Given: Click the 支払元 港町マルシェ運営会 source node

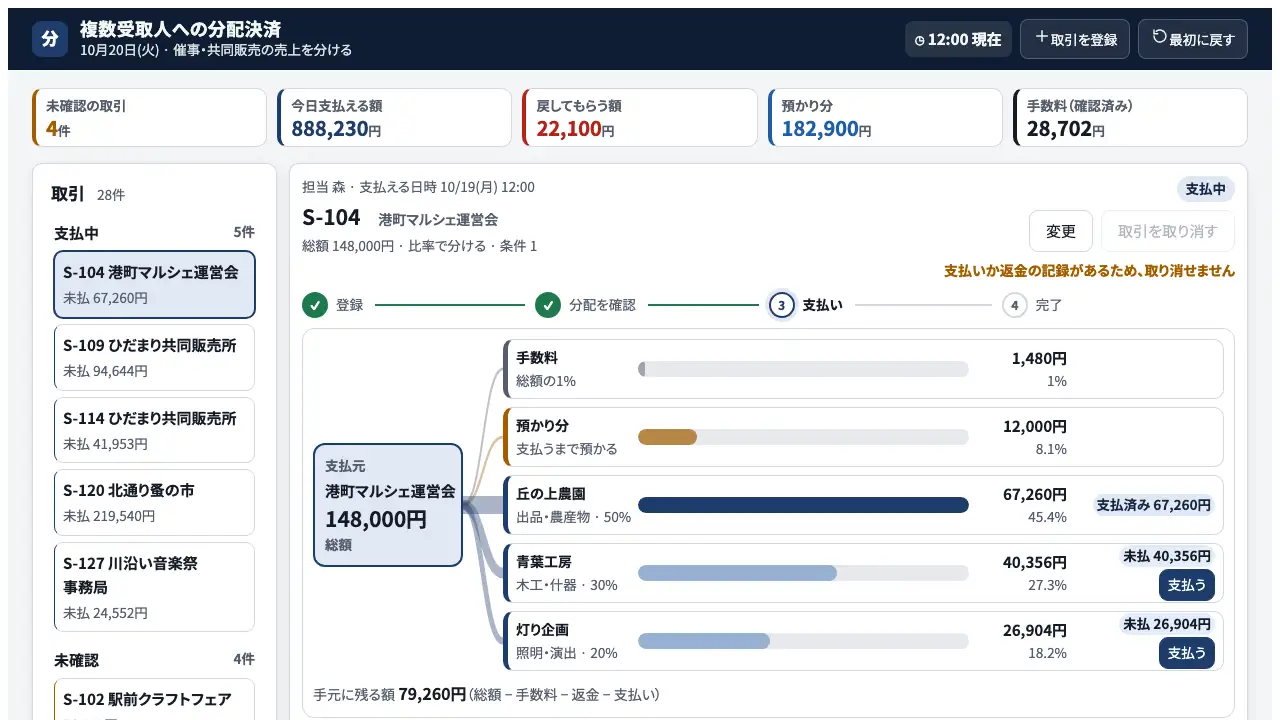Looking at the screenshot, I should pyautogui.click(x=388, y=505).
